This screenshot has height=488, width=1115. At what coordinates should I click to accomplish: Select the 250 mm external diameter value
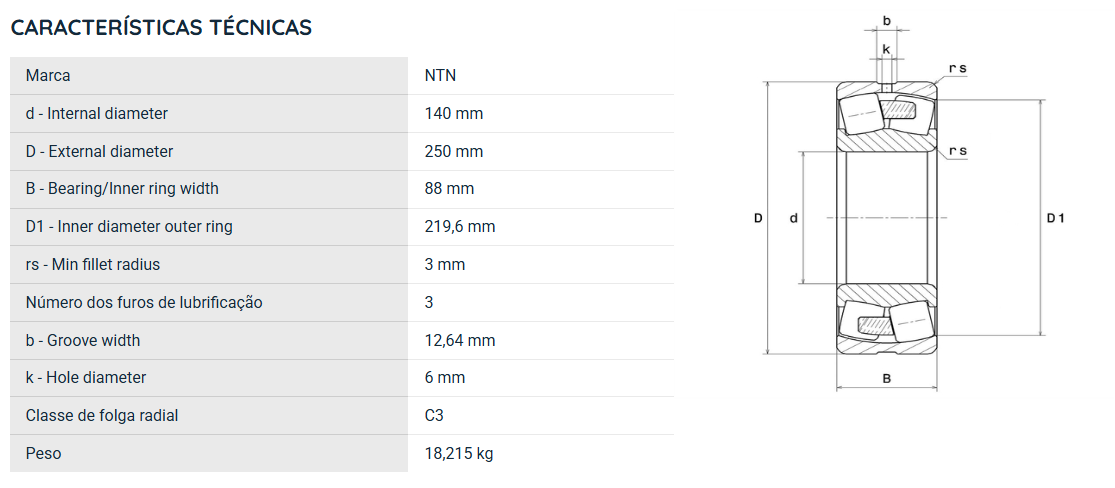coord(454,152)
